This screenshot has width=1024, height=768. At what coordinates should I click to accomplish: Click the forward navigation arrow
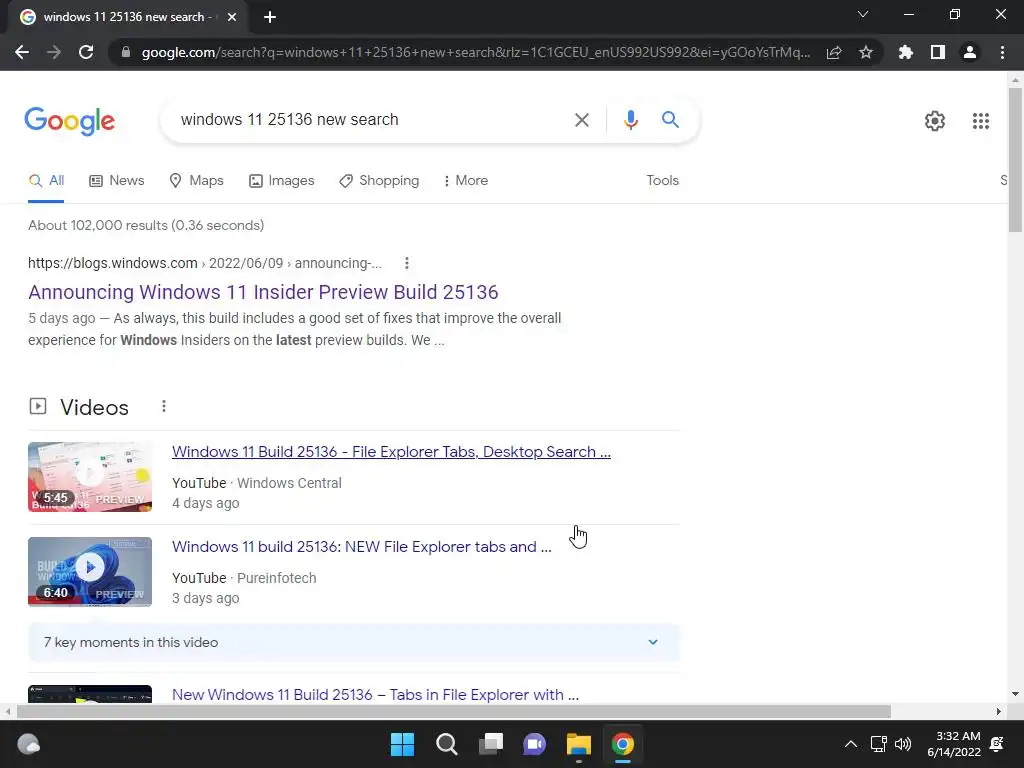54,52
